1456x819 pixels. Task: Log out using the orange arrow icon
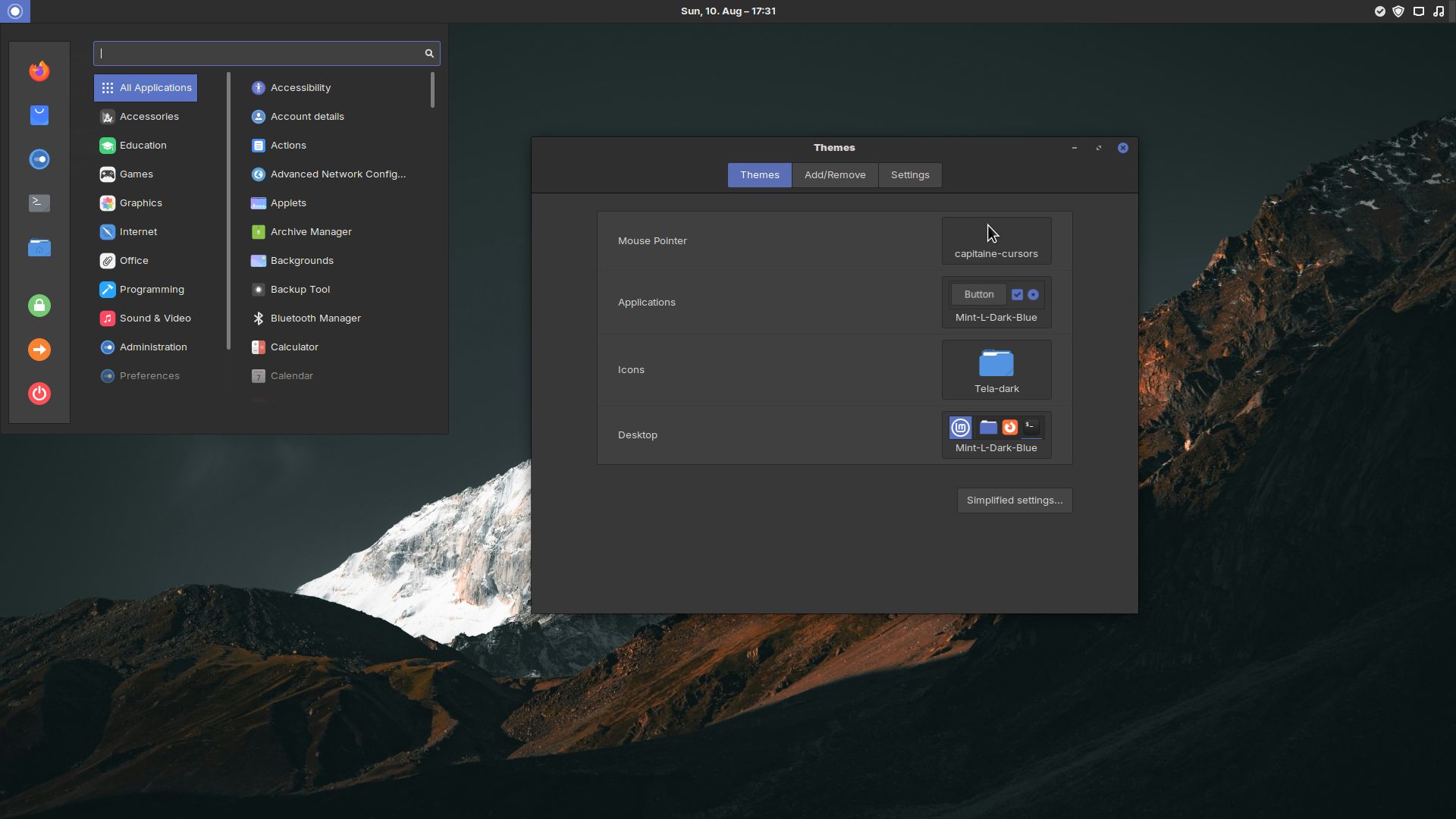[x=39, y=350]
